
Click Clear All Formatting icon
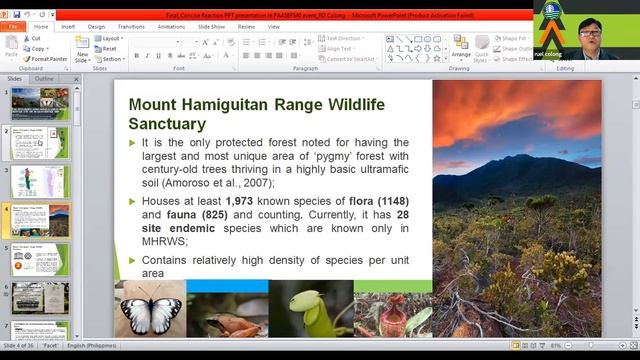[x=231, y=42]
